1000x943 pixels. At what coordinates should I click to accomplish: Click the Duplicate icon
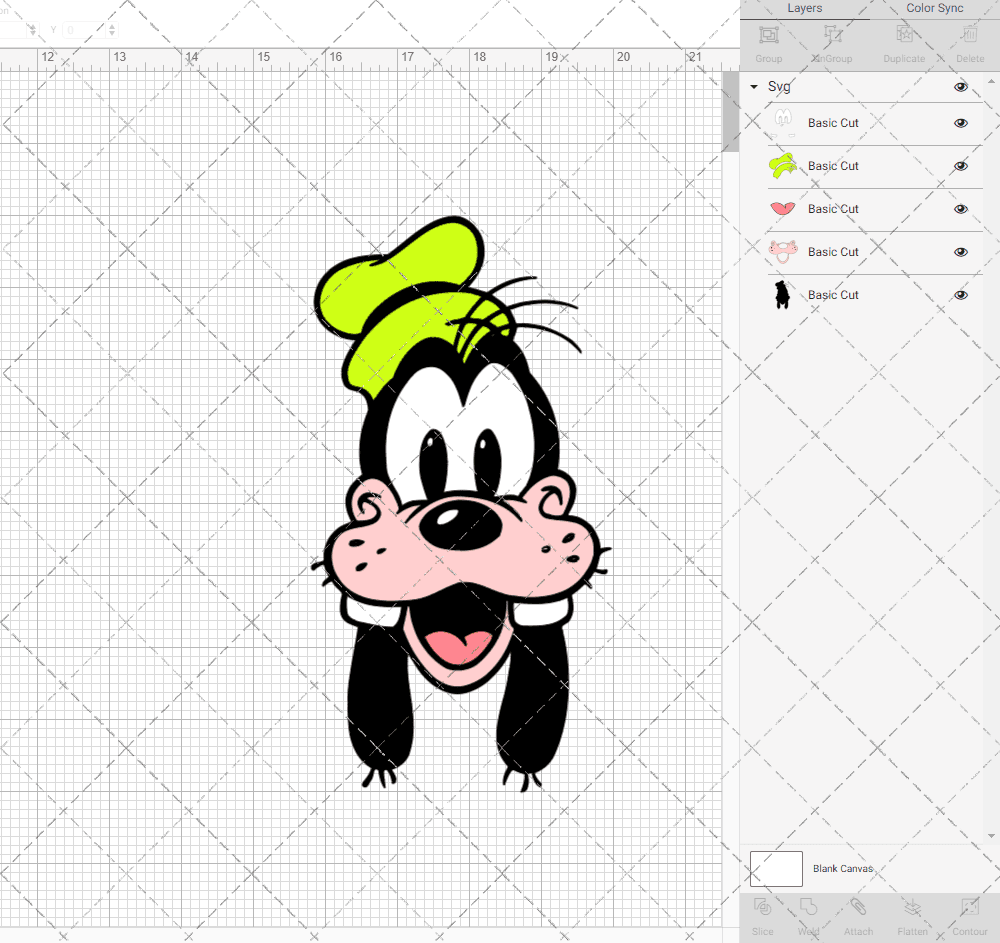click(904, 34)
